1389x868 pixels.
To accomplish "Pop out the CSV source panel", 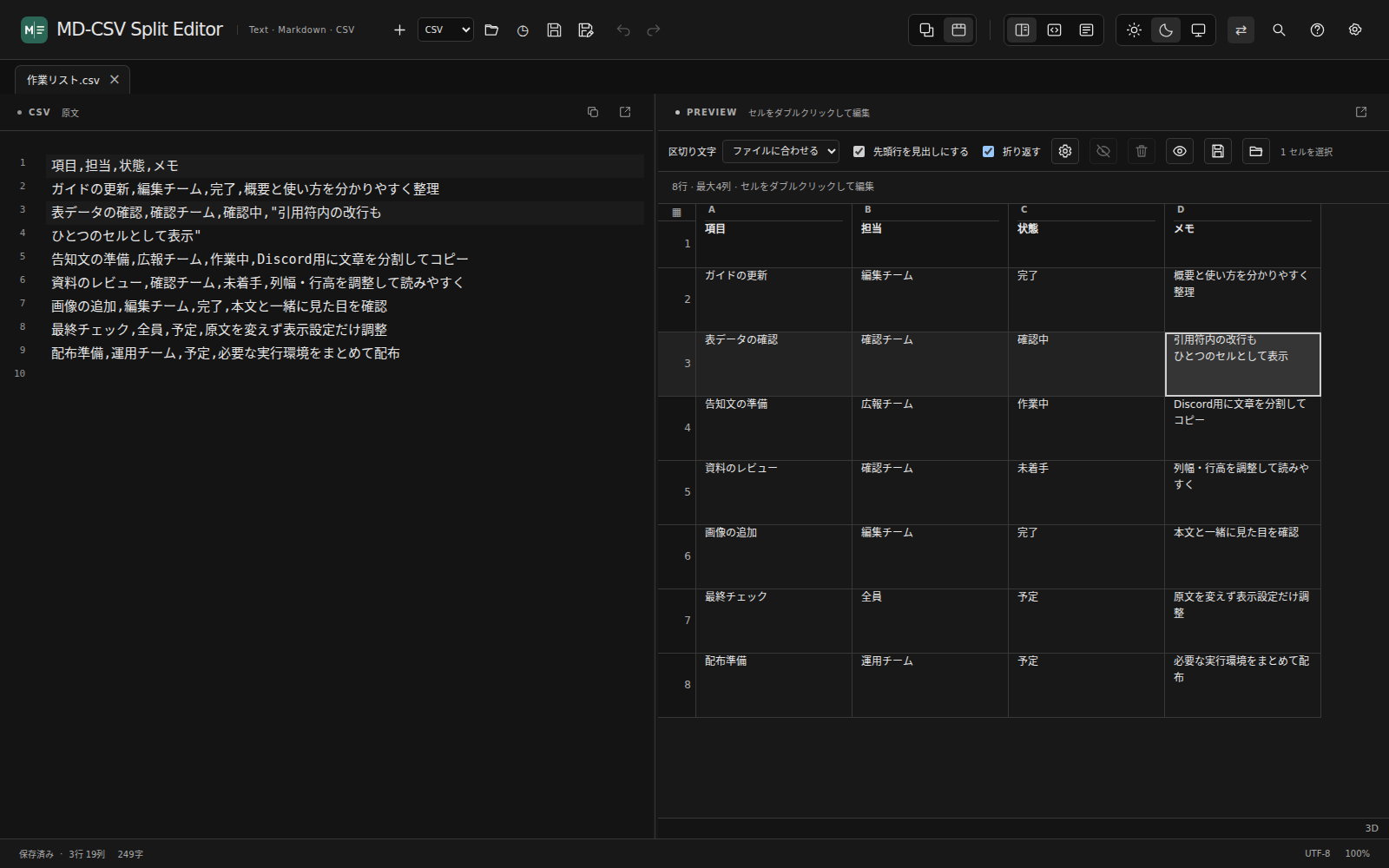I will (x=625, y=112).
